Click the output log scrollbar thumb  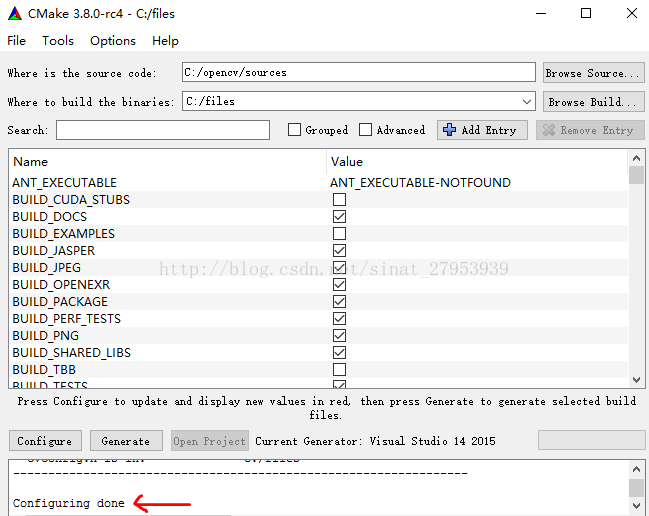click(x=637, y=487)
